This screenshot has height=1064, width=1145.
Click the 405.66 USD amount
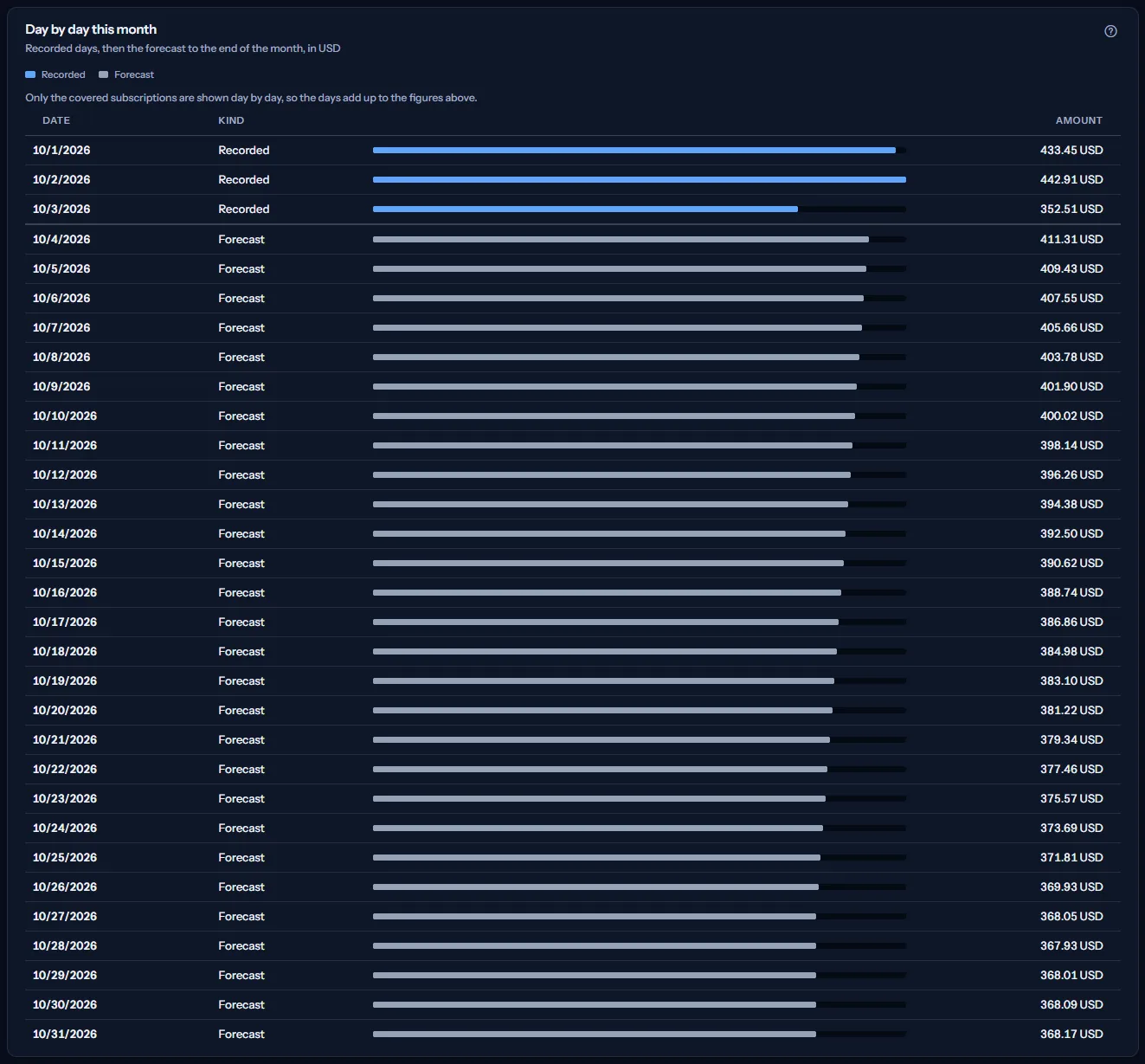point(1071,327)
